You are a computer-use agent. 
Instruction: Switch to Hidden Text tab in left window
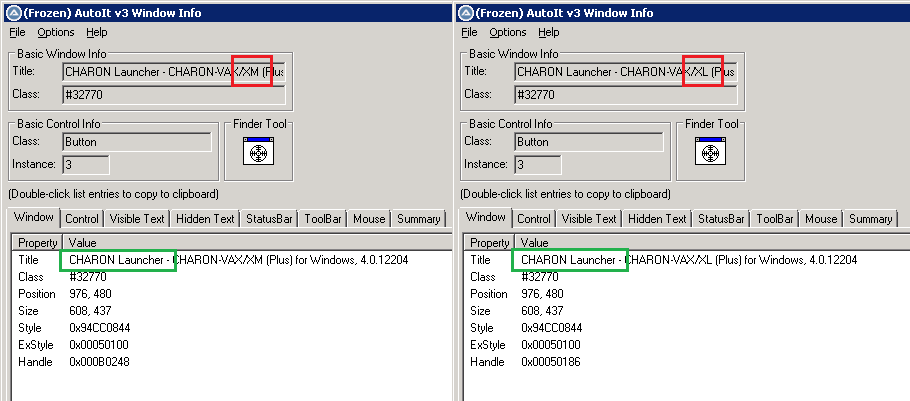click(205, 219)
